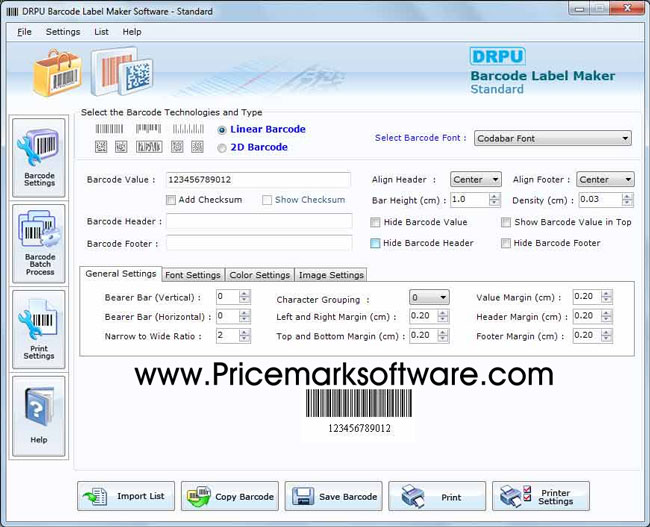Click the DRPU logo
This screenshot has width=650, height=527.
point(497,56)
